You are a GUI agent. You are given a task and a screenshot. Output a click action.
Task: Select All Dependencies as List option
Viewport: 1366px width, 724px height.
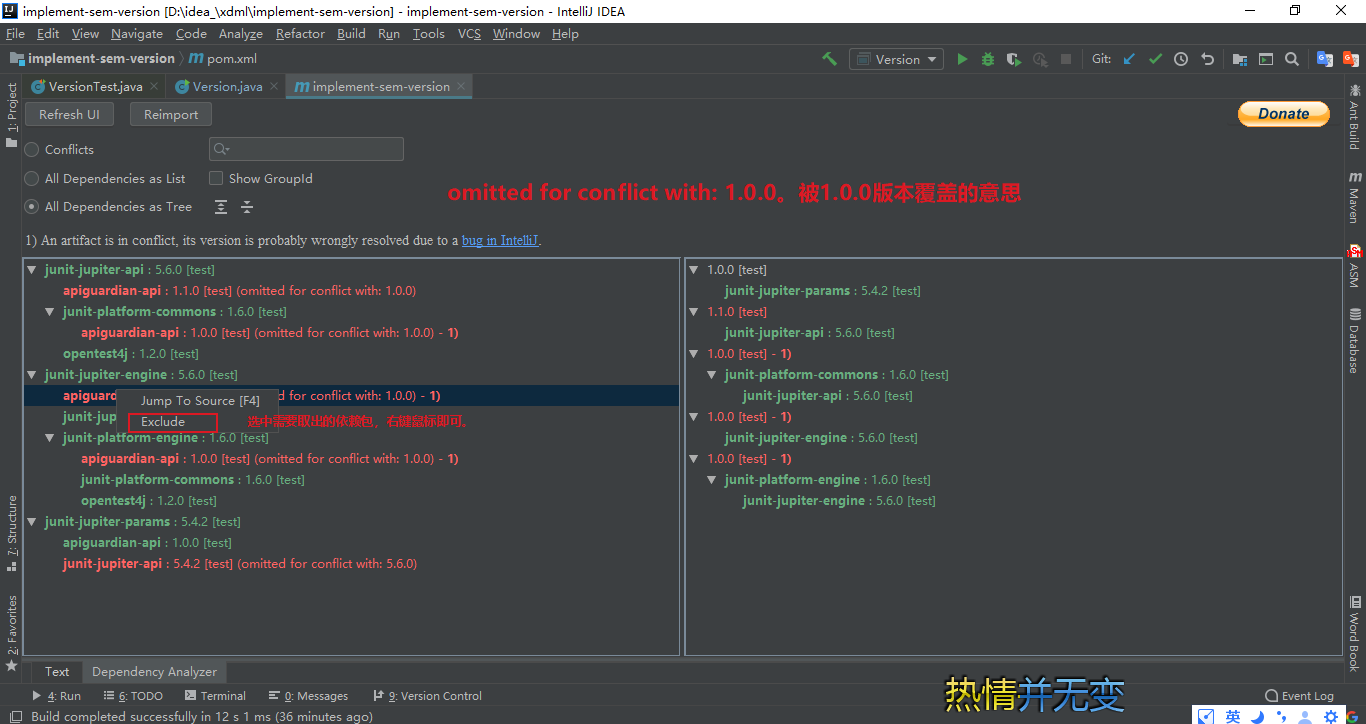(33, 179)
